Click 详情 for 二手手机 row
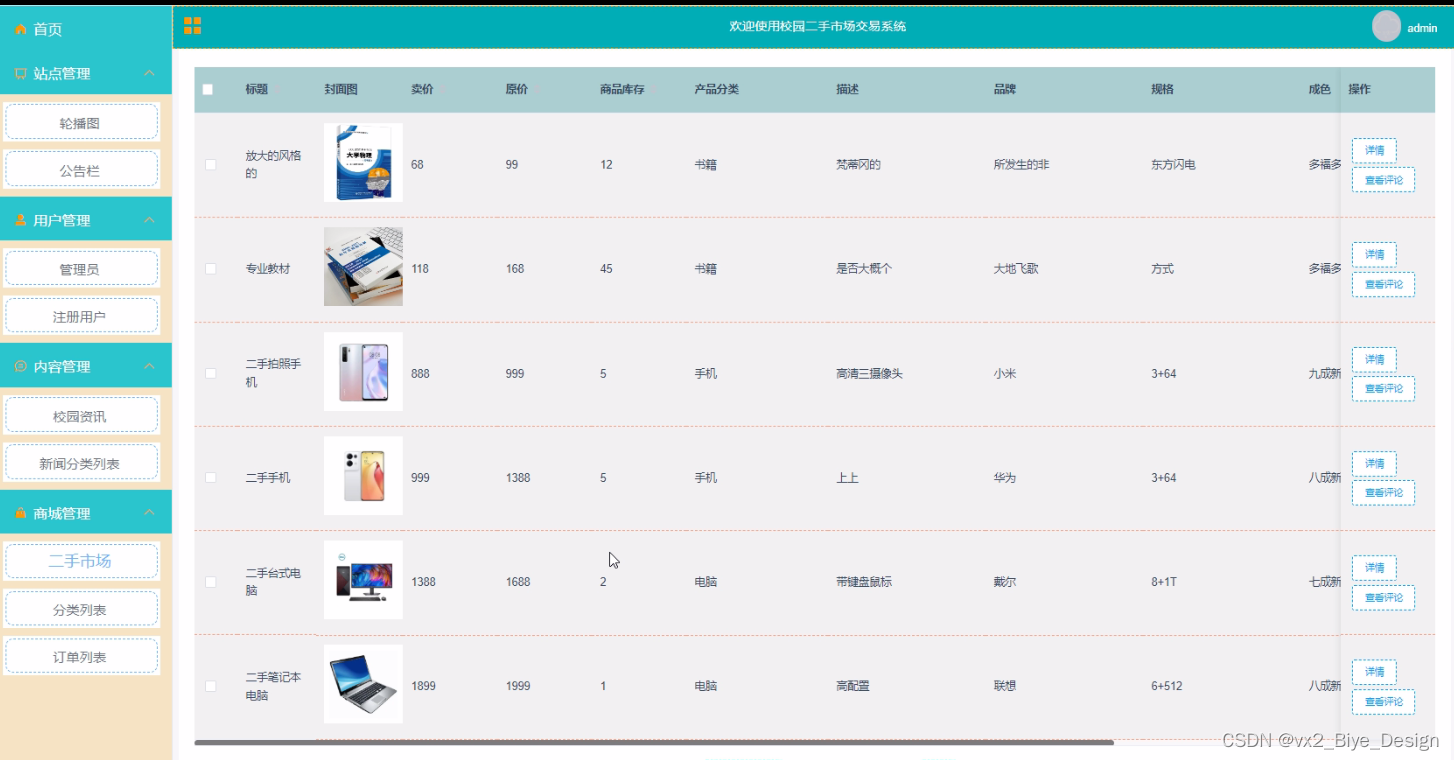Screen dimensions: 1454x760 tap(1374, 464)
